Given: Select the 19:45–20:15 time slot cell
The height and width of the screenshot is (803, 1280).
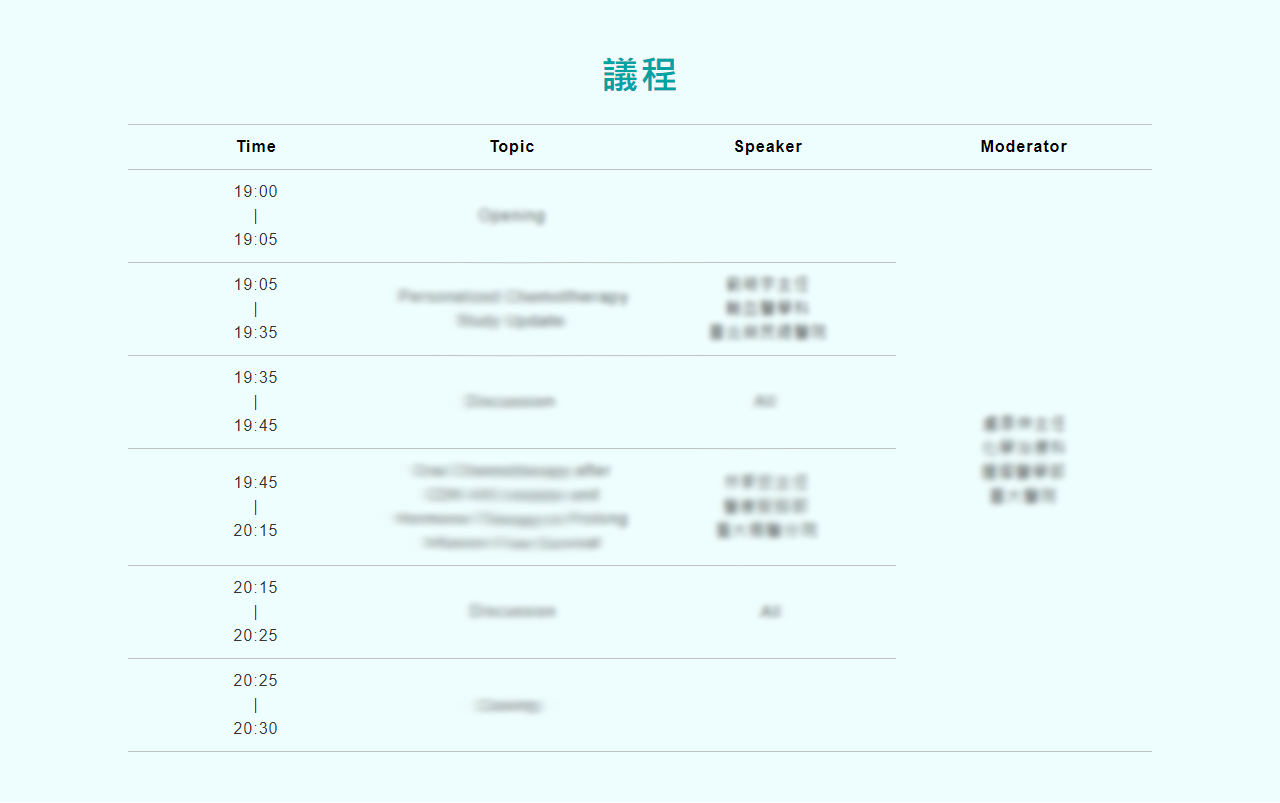Looking at the screenshot, I should point(256,506).
